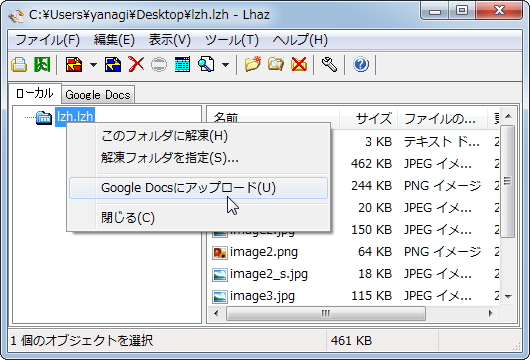Click the 64 KB size cell
The width and height of the screenshot is (530, 360).
coord(375,252)
